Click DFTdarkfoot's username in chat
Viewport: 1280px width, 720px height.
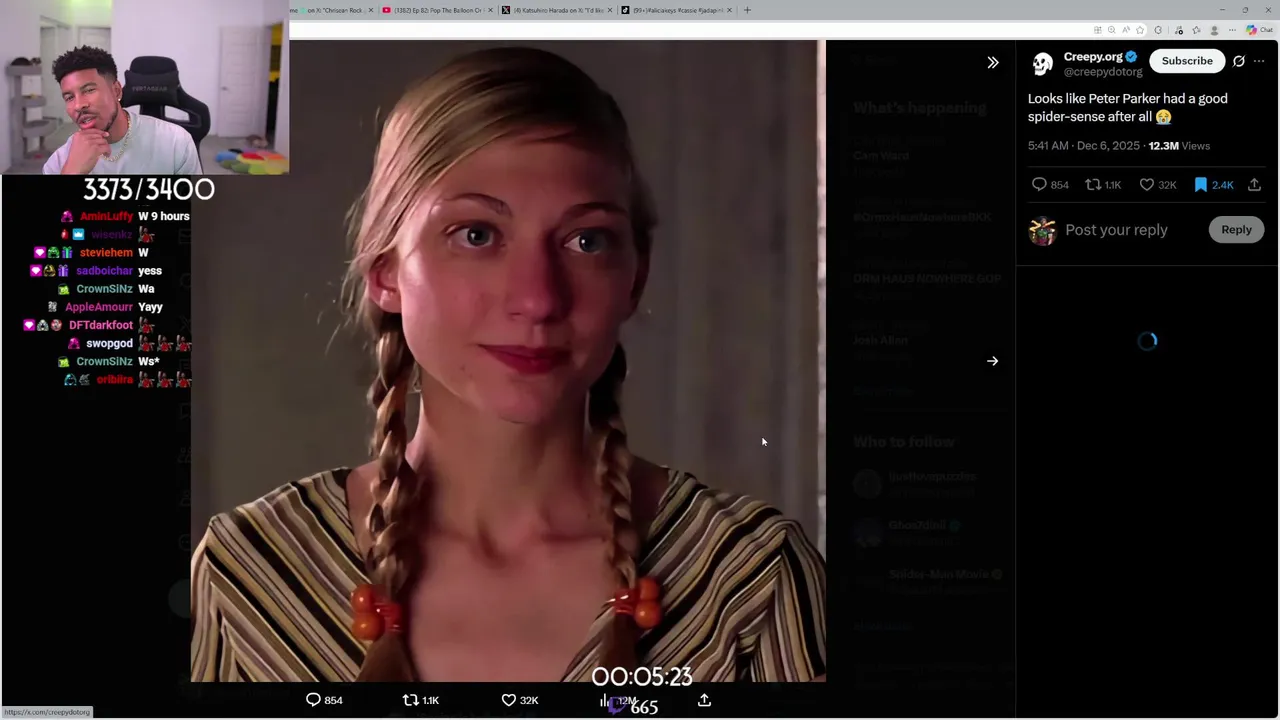click(101, 325)
